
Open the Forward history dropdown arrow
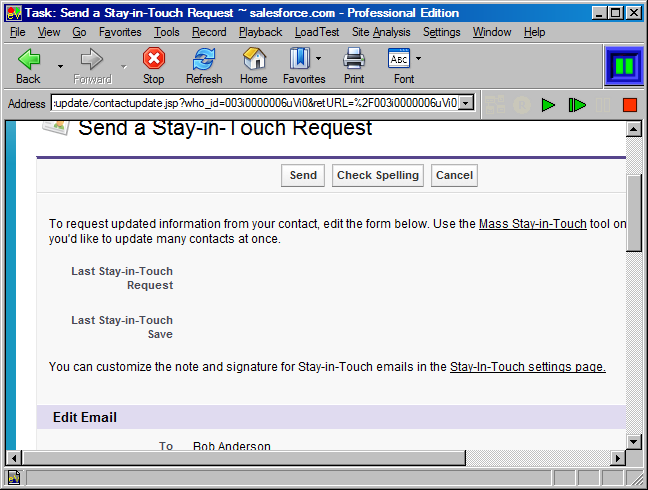pos(124,66)
